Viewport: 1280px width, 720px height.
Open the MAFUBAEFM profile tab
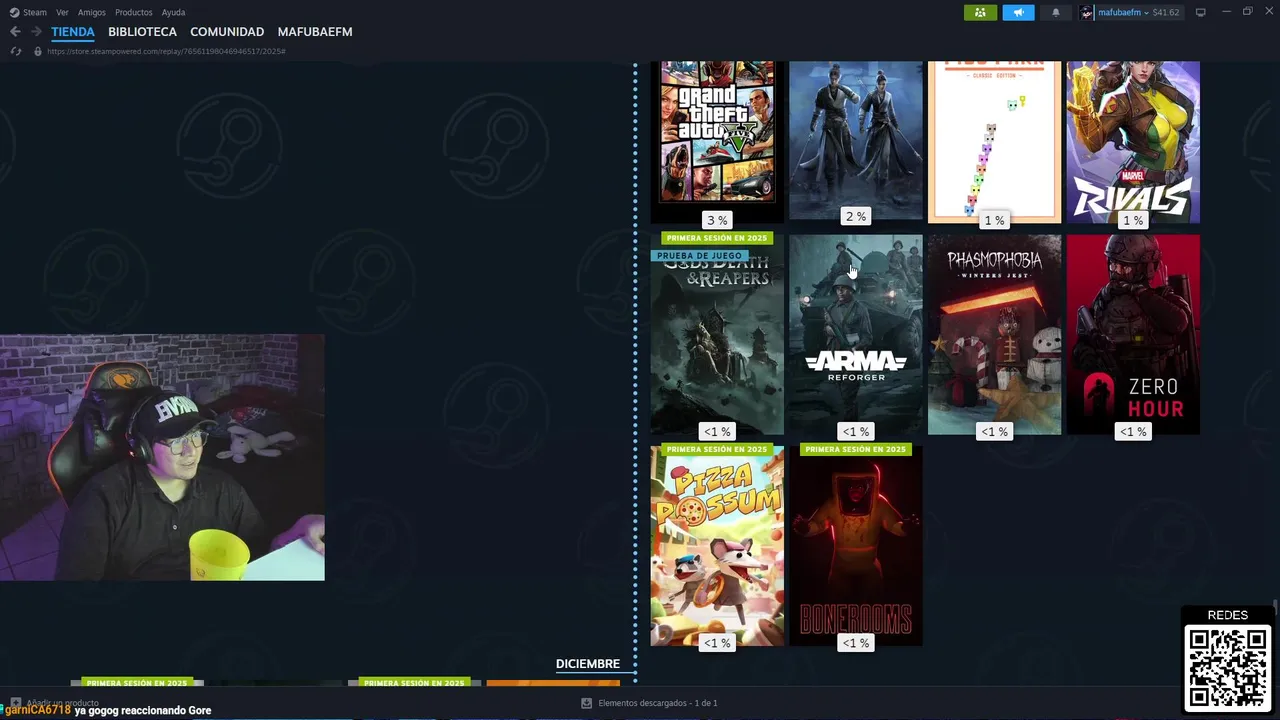pyautogui.click(x=315, y=32)
